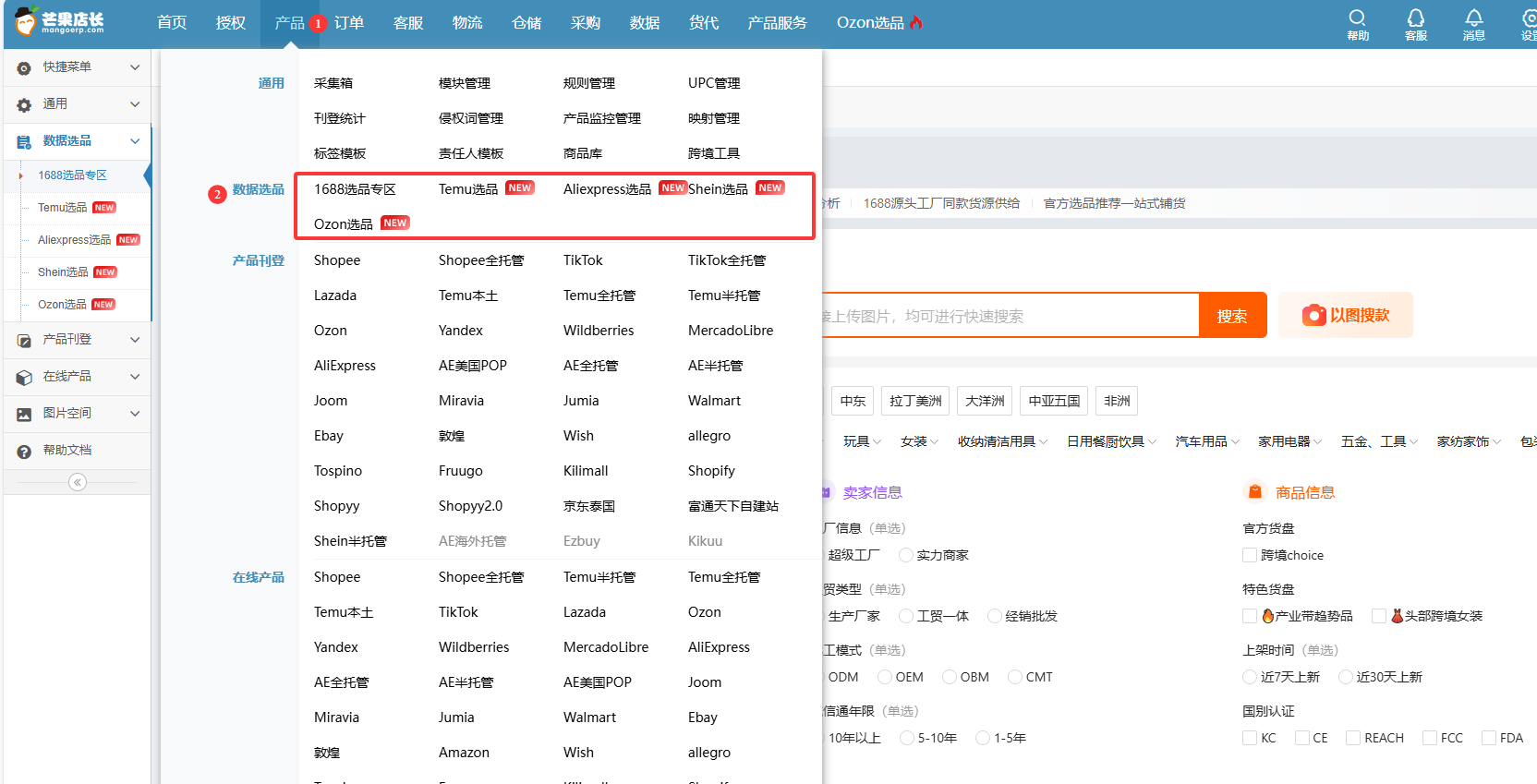The width and height of the screenshot is (1537, 784).
Task: Click the help docs question-mark icon
Action: [x=24, y=452]
